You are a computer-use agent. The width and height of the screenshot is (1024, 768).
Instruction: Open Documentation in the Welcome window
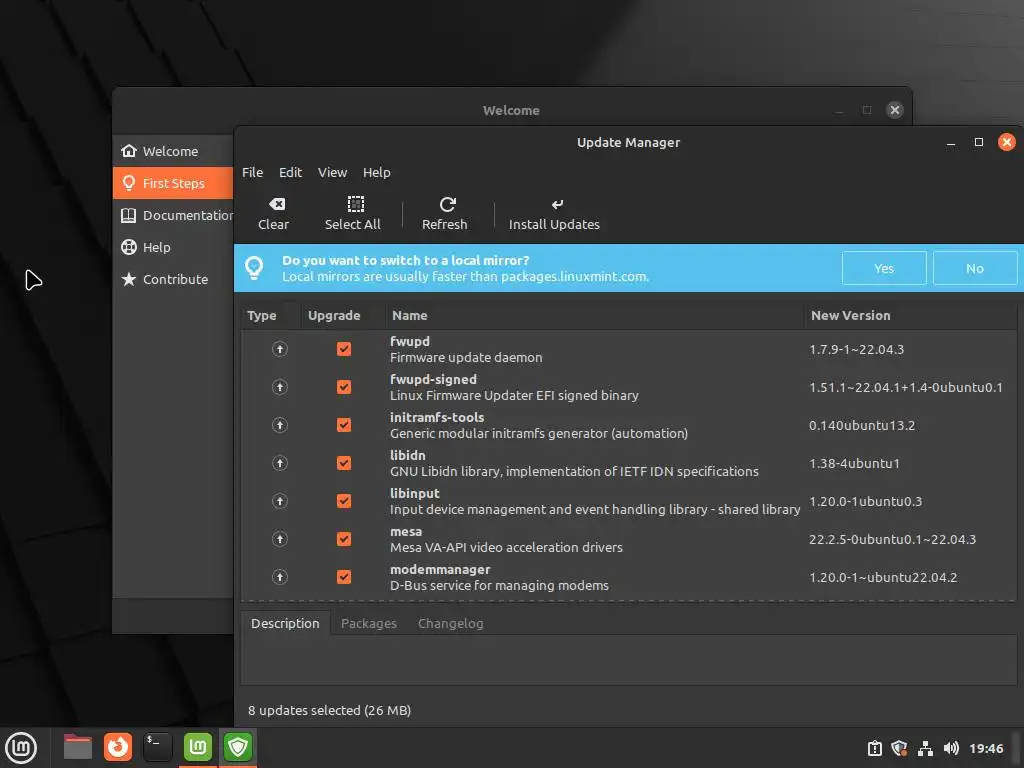click(x=173, y=215)
